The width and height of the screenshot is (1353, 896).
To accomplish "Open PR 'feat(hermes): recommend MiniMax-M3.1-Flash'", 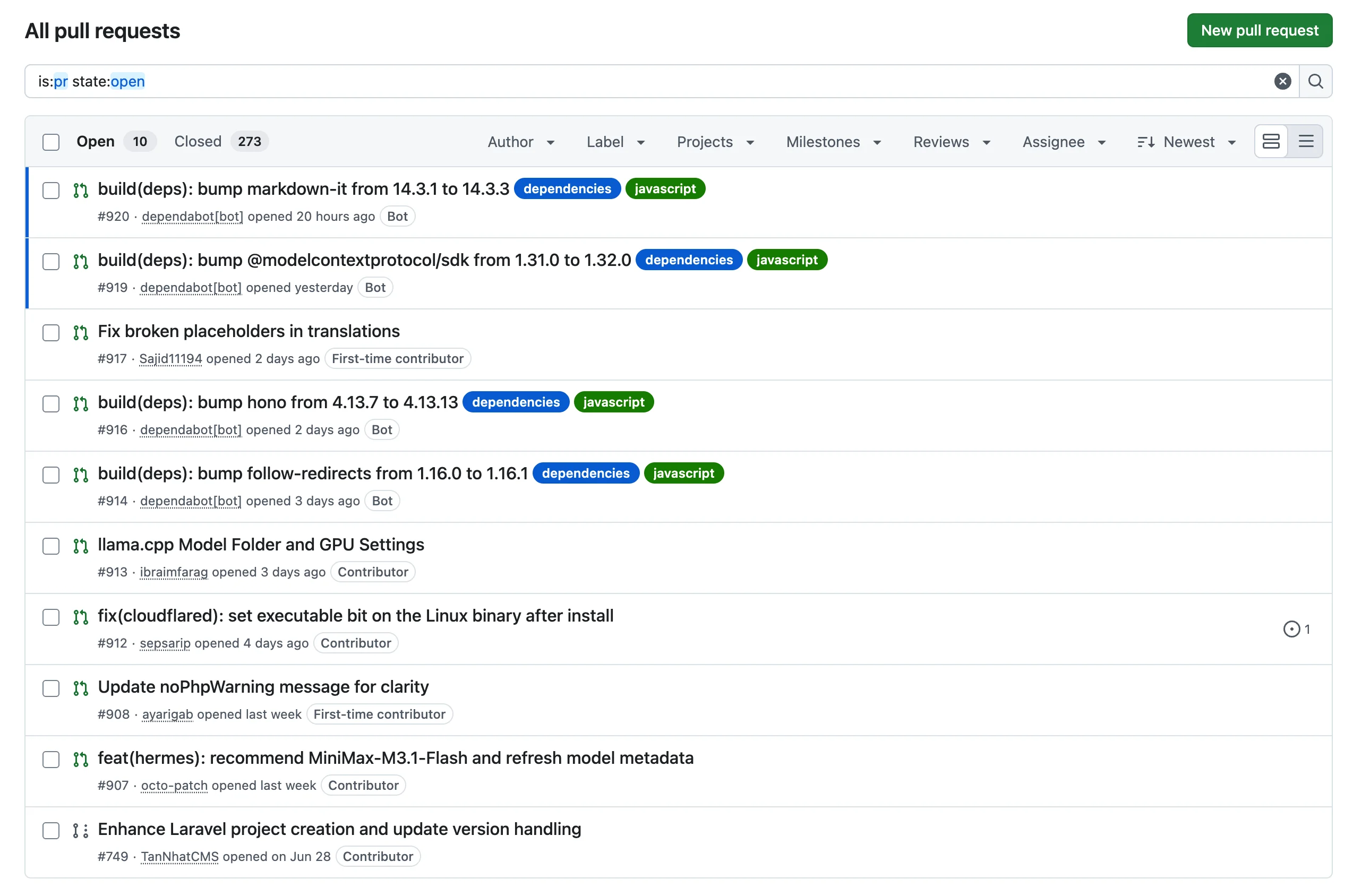I will 396,757.
